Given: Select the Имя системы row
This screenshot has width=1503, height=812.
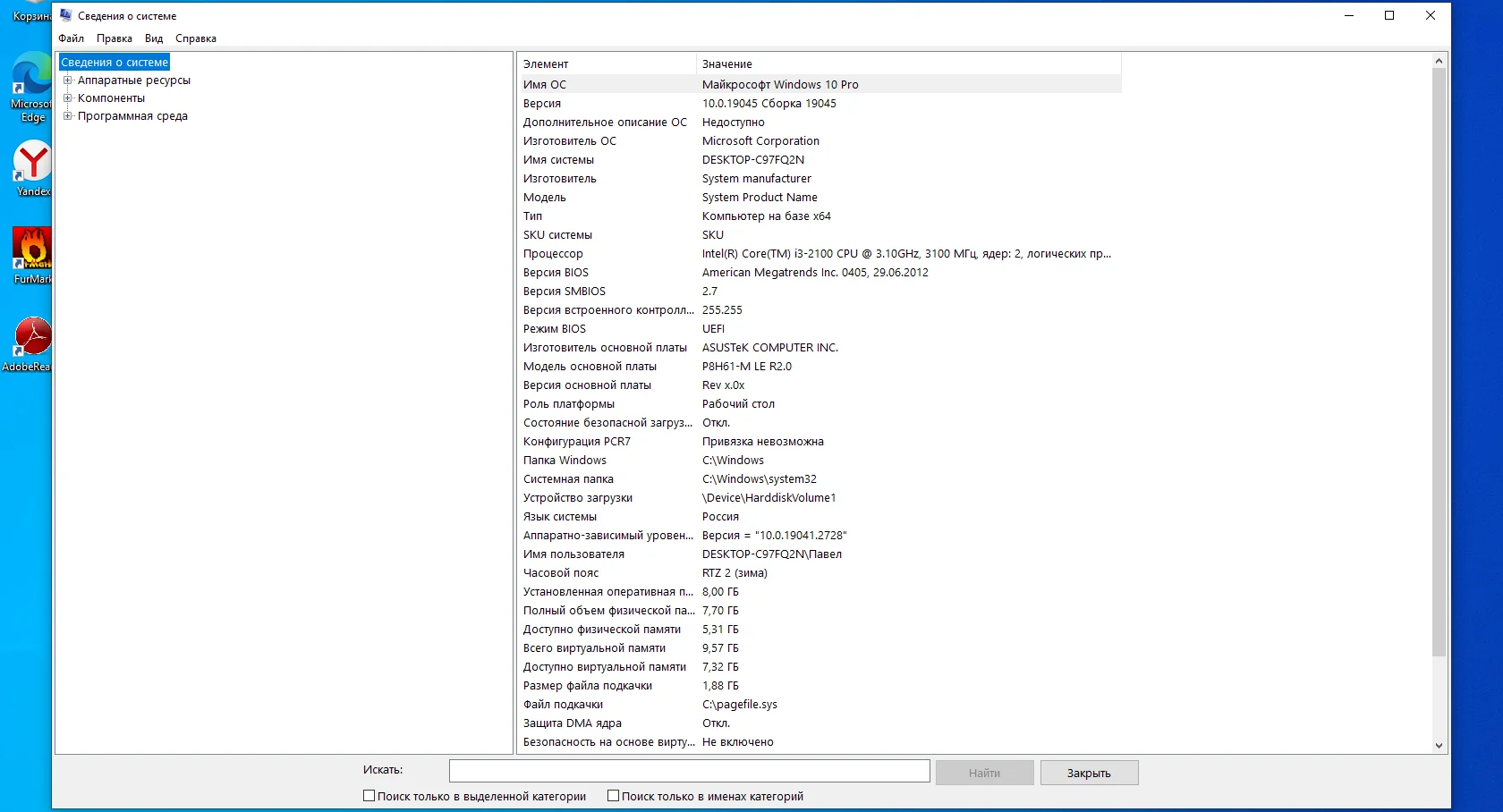Looking at the screenshot, I should (819, 160).
